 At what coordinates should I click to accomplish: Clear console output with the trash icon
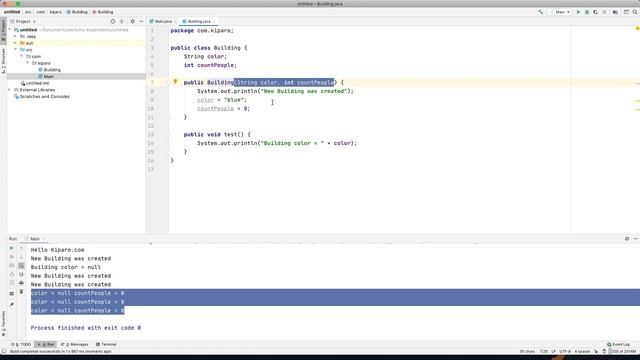pos(21,291)
